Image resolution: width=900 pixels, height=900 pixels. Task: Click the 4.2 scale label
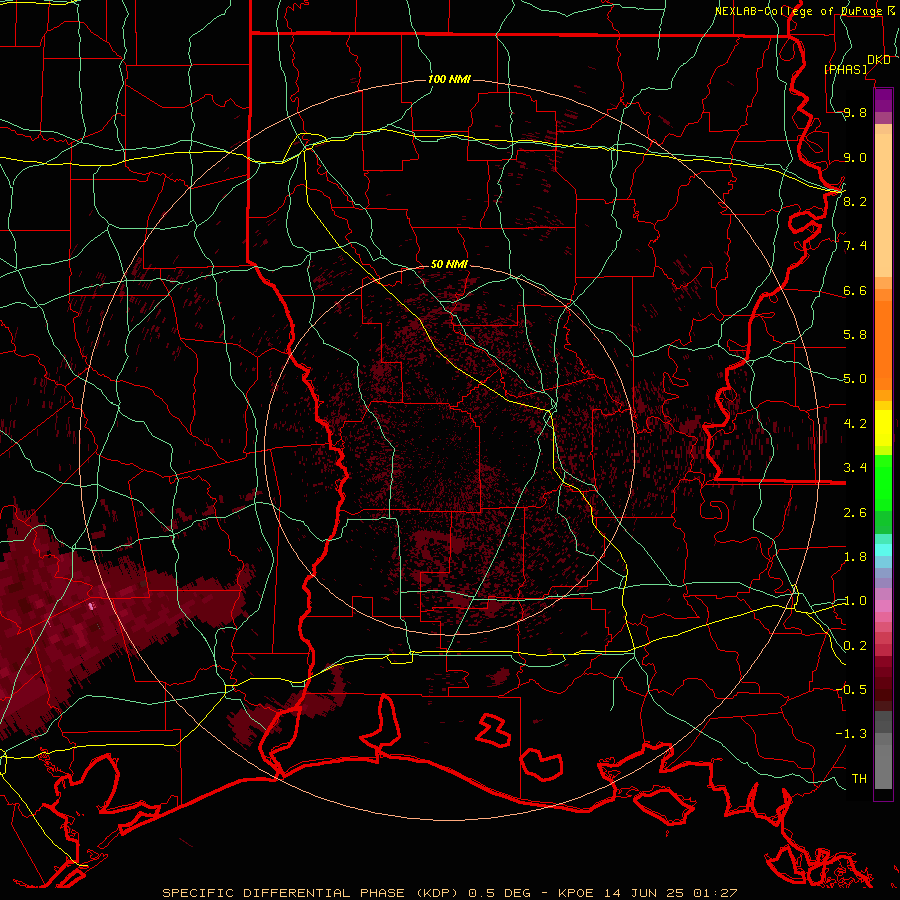(x=855, y=424)
